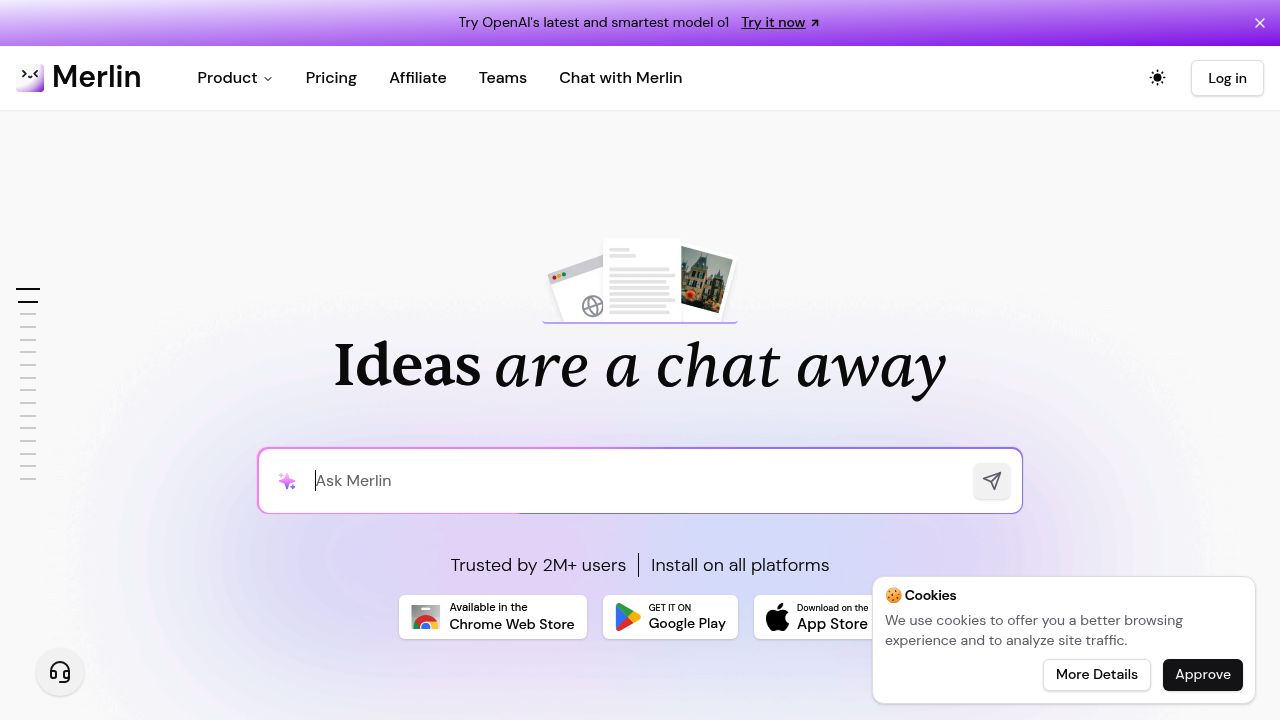The width and height of the screenshot is (1280, 720).
Task: Click the sparkle icon in the Ask Merlin box
Action: (287, 481)
